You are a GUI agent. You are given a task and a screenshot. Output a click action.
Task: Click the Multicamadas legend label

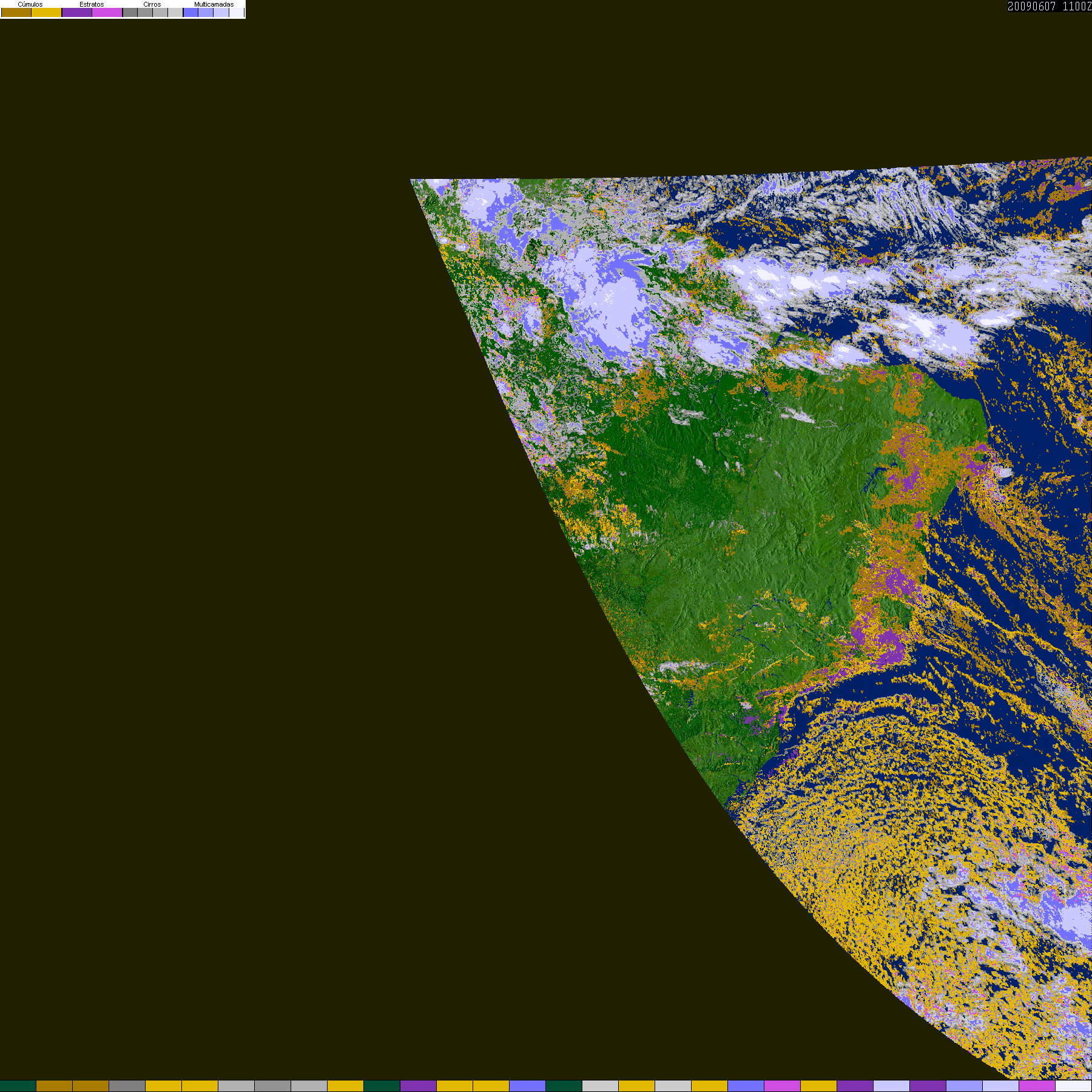pos(214,4)
